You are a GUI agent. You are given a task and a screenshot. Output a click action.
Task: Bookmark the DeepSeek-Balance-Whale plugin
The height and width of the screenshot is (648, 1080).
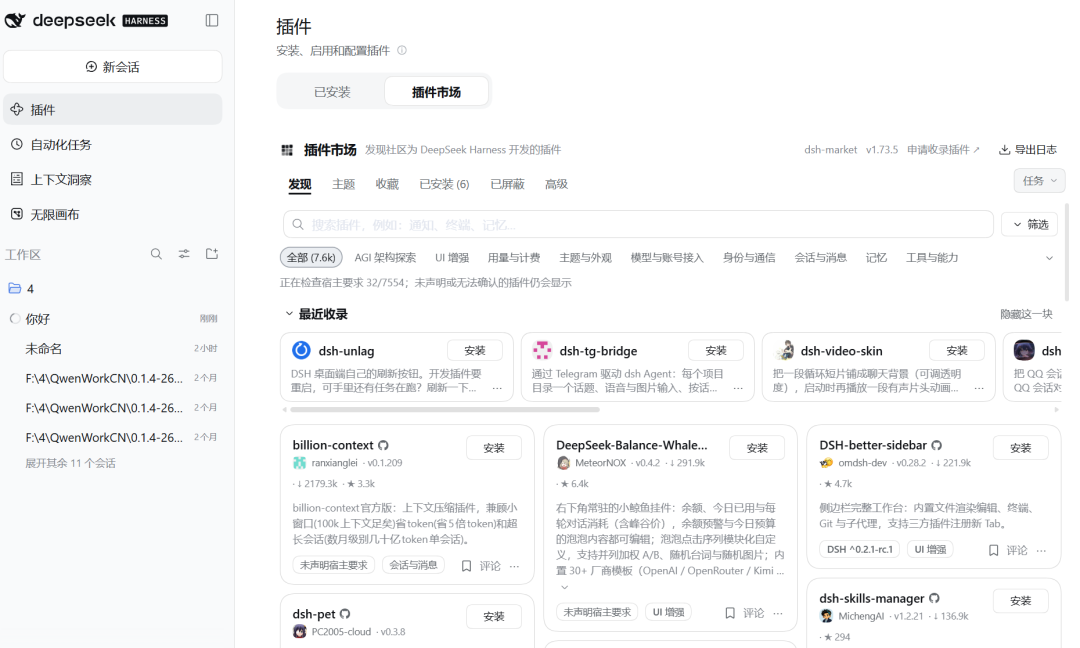point(730,613)
